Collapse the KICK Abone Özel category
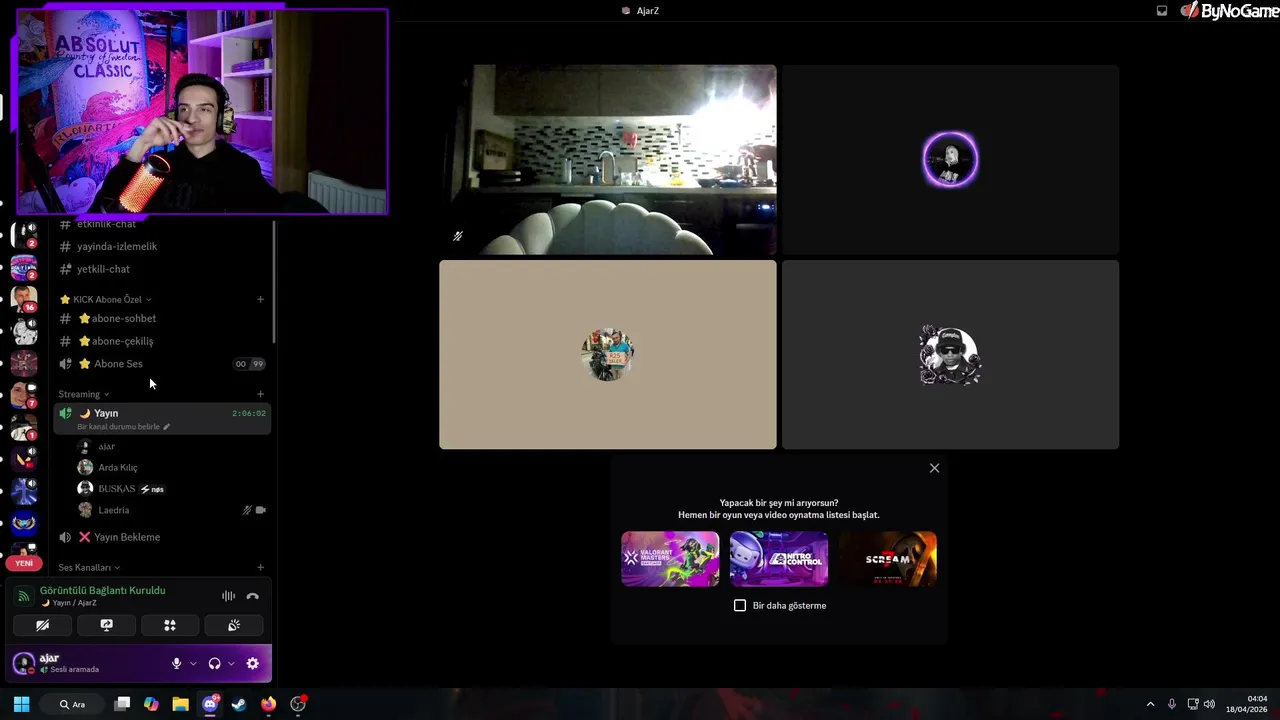 coord(106,299)
